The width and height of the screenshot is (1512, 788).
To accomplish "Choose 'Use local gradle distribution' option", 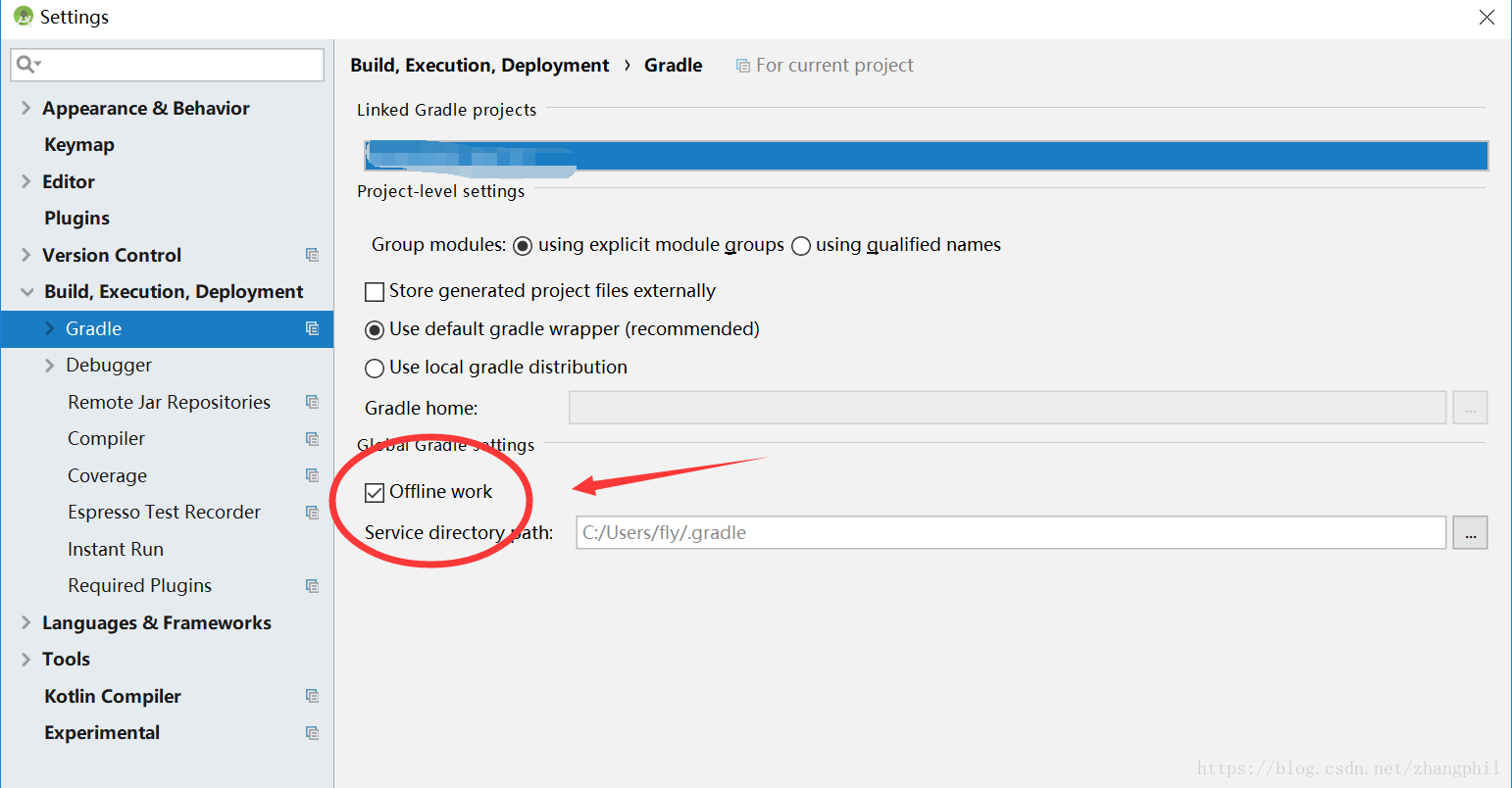I will click(375, 369).
